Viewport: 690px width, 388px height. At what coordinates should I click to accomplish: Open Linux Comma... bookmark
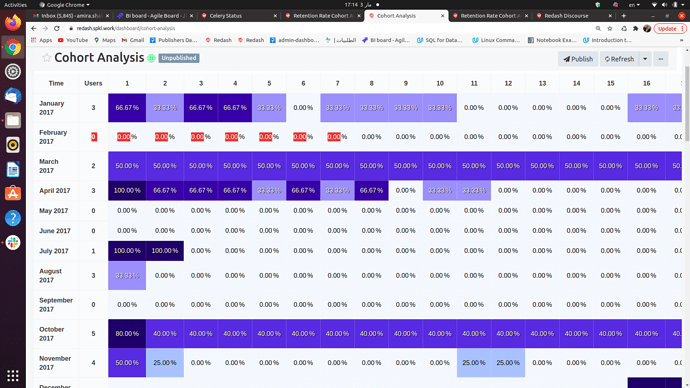click(x=496, y=40)
